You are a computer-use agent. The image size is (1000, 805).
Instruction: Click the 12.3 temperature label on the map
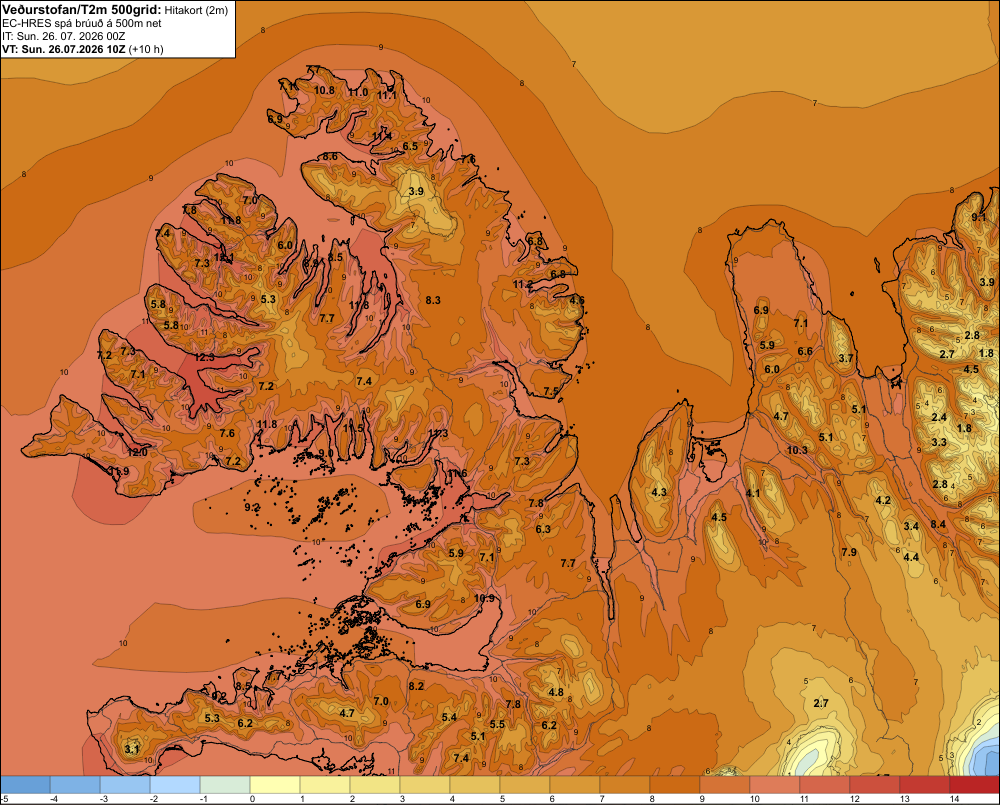tap(205, 357)
